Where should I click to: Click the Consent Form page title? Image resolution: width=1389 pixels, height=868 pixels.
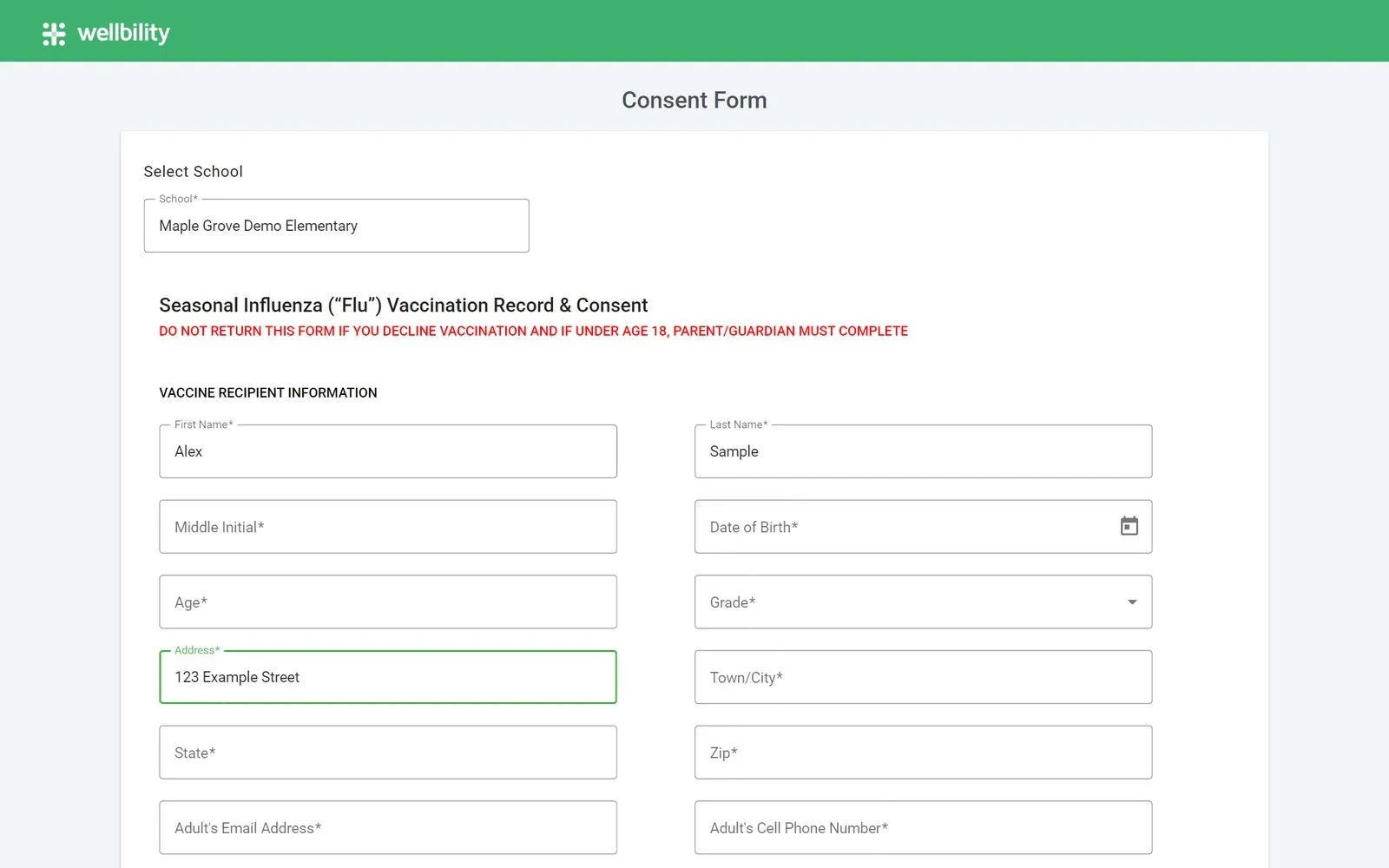(x=694, y=101)
